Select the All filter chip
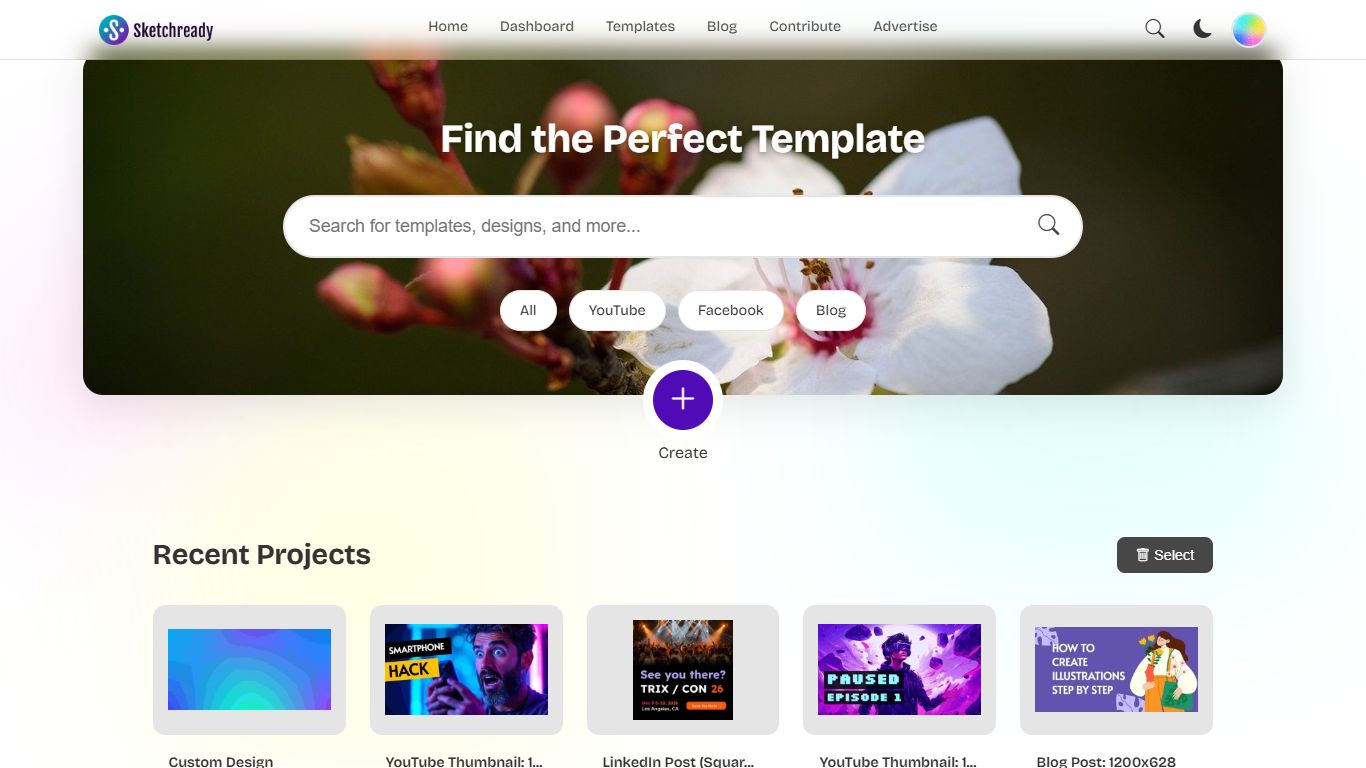 pos(528,310)
